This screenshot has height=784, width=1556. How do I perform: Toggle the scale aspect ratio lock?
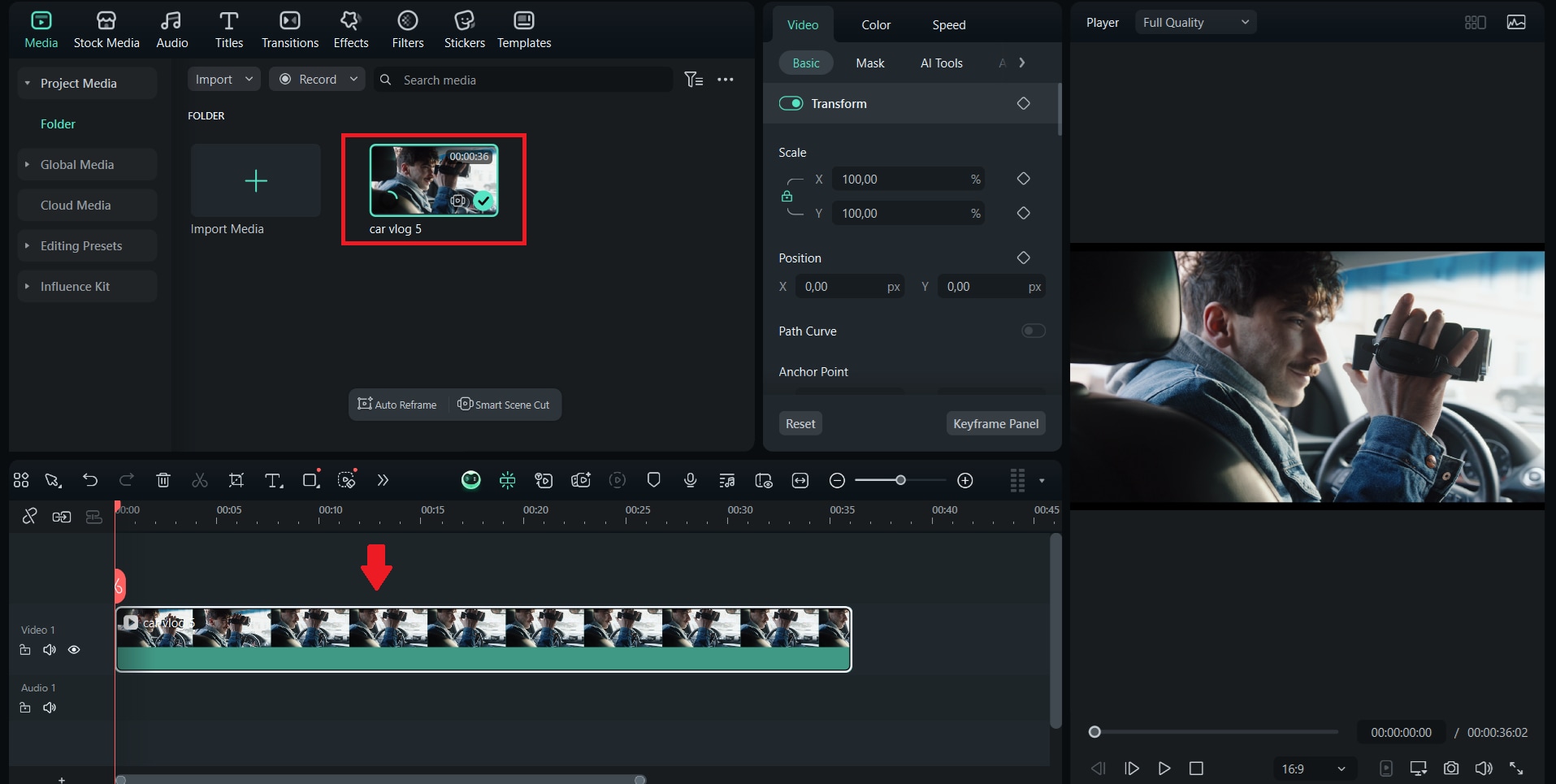[787, 196]
